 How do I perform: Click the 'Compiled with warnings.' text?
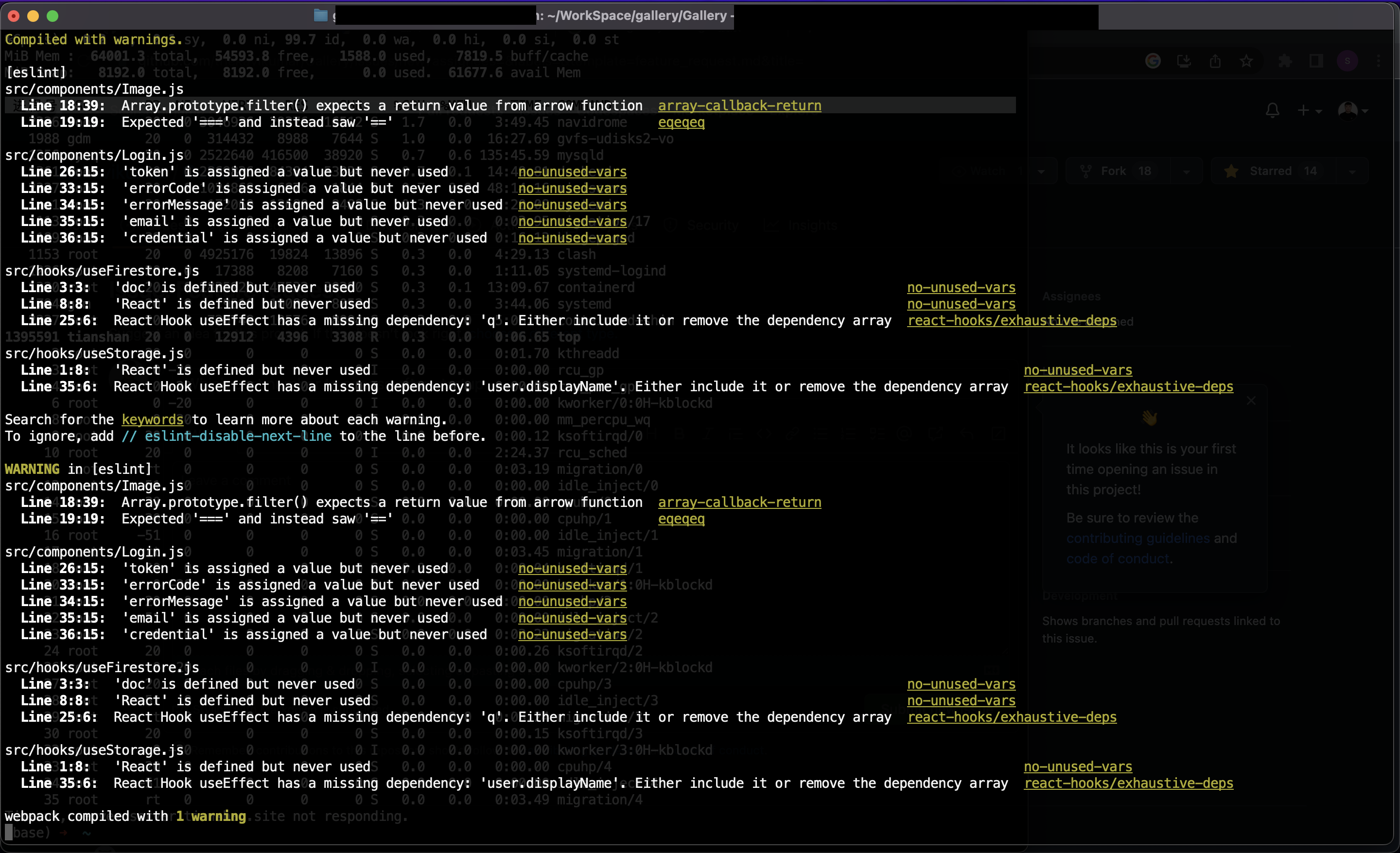[94, 39]
